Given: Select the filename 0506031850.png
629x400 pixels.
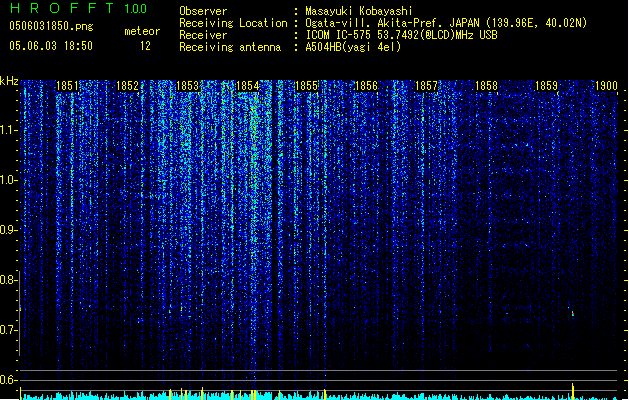Looking at the screenshot, I should [x=51, y=27].
